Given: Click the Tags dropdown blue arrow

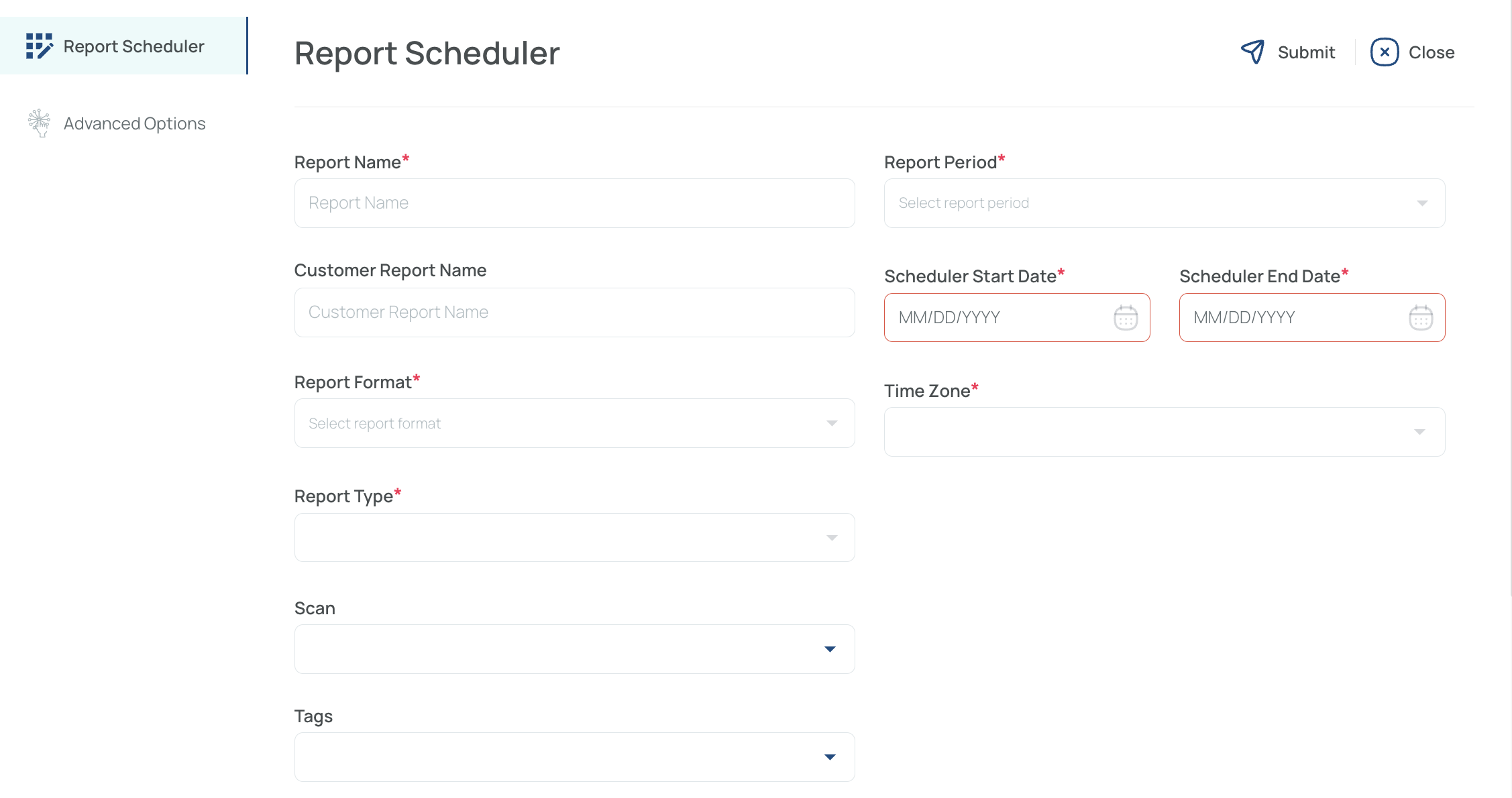Looking at the screenshot, I should coord(830,757).
